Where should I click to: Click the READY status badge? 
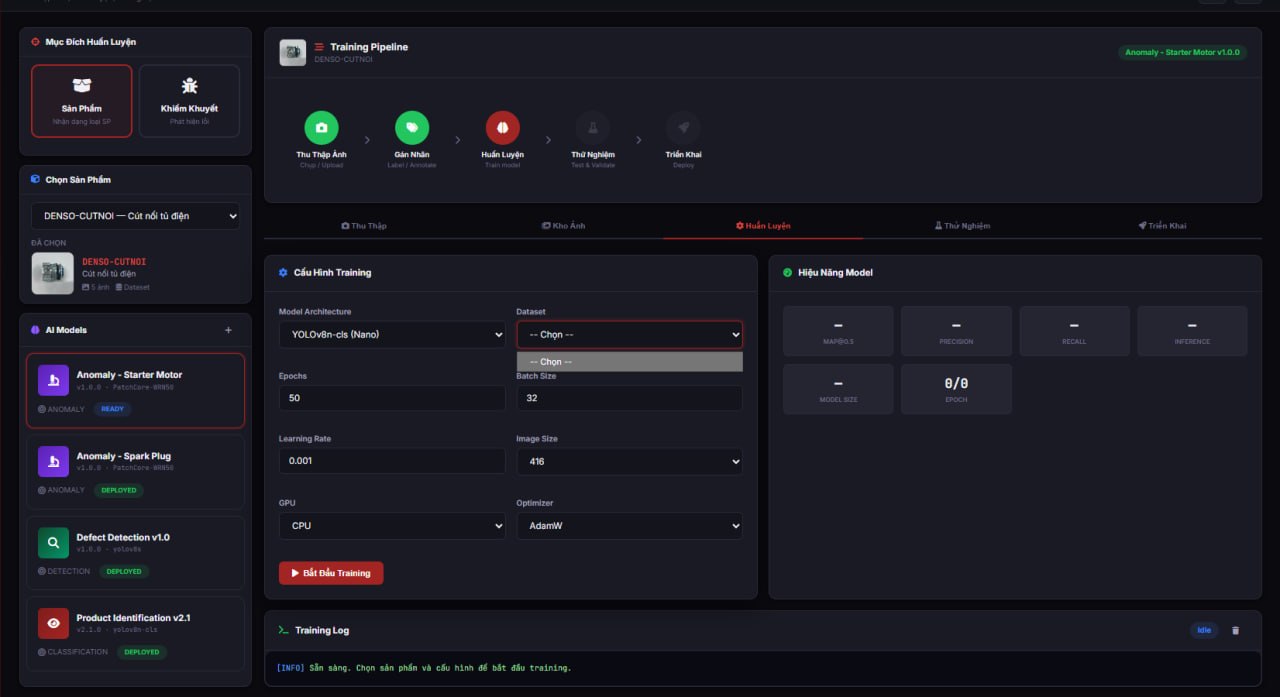pos(113,409)
